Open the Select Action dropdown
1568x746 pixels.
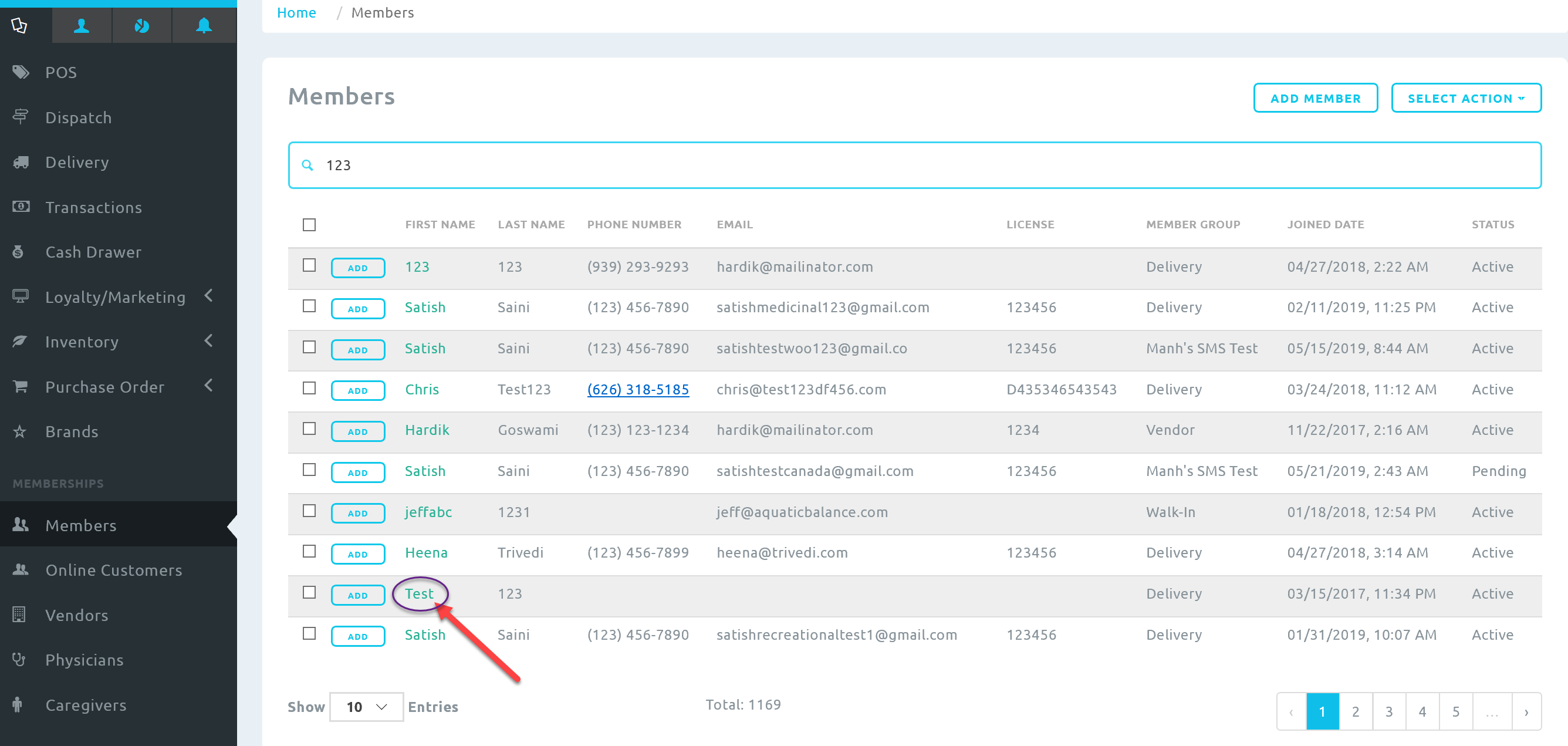(1466, 98)
